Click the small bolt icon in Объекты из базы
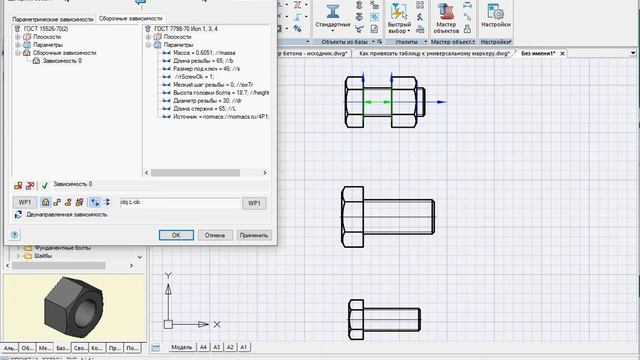640x360 pixels. (x=359, y=5)
